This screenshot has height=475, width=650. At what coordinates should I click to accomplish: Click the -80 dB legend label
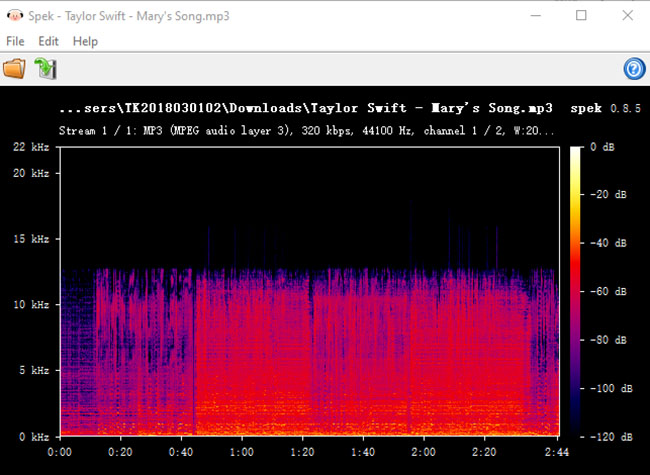608,340
